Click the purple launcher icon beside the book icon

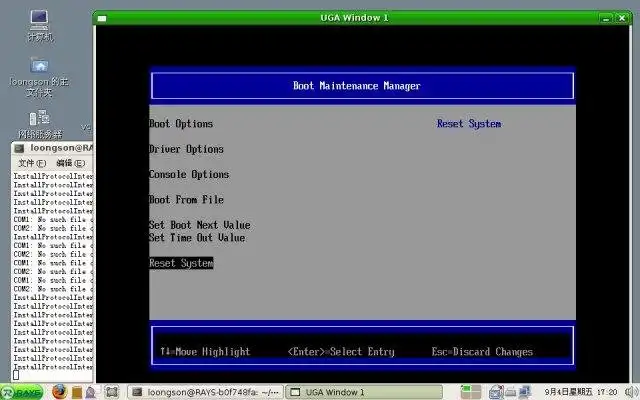(x=91, y=392)
